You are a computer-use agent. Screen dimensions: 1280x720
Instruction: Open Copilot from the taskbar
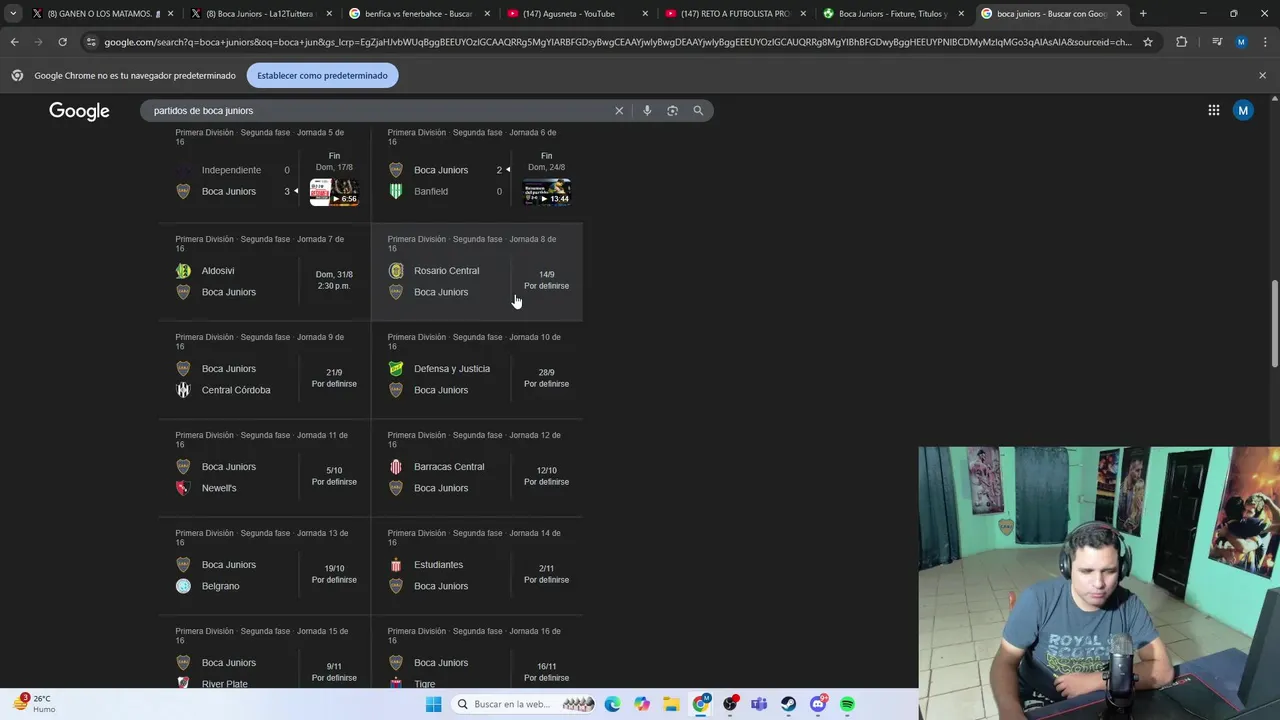[x=642, y=704]
